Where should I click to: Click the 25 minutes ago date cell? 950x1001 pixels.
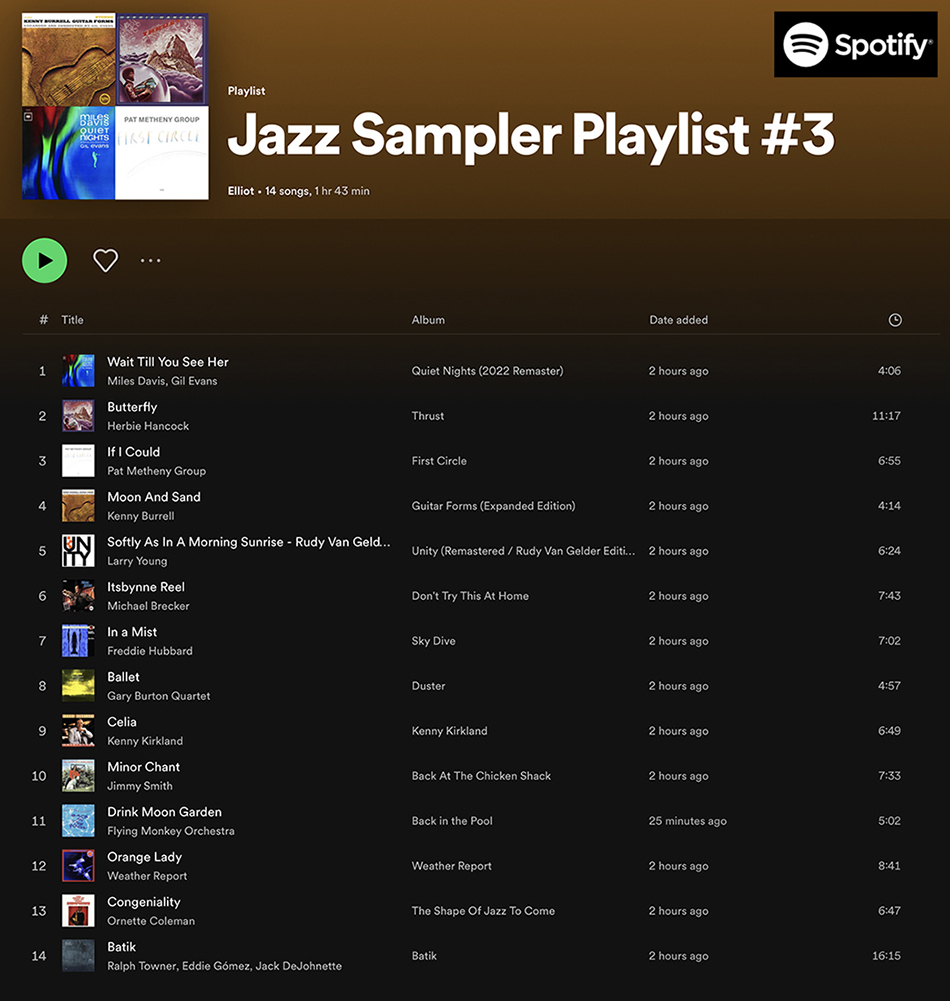tap(688, 821)
